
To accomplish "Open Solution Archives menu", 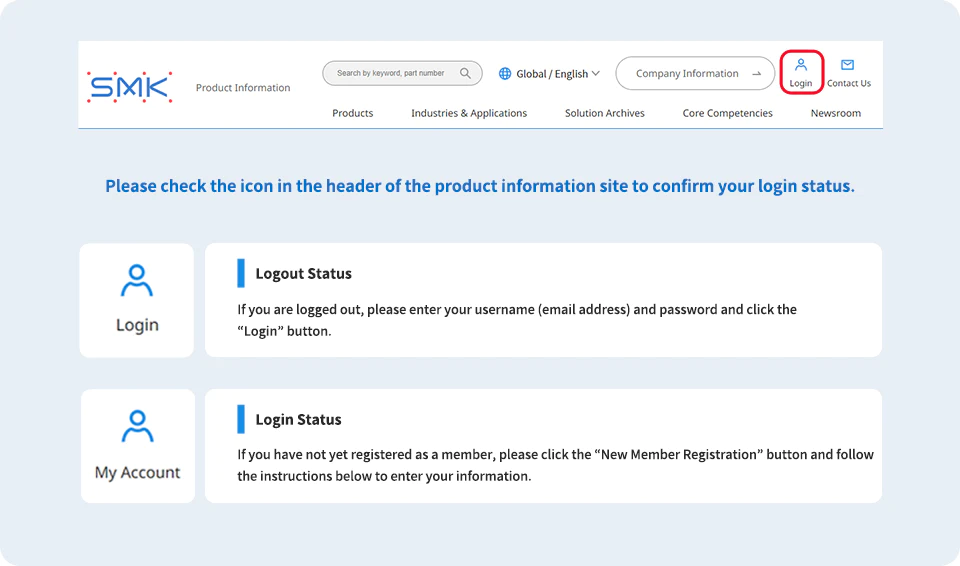I will click(604, 113).
